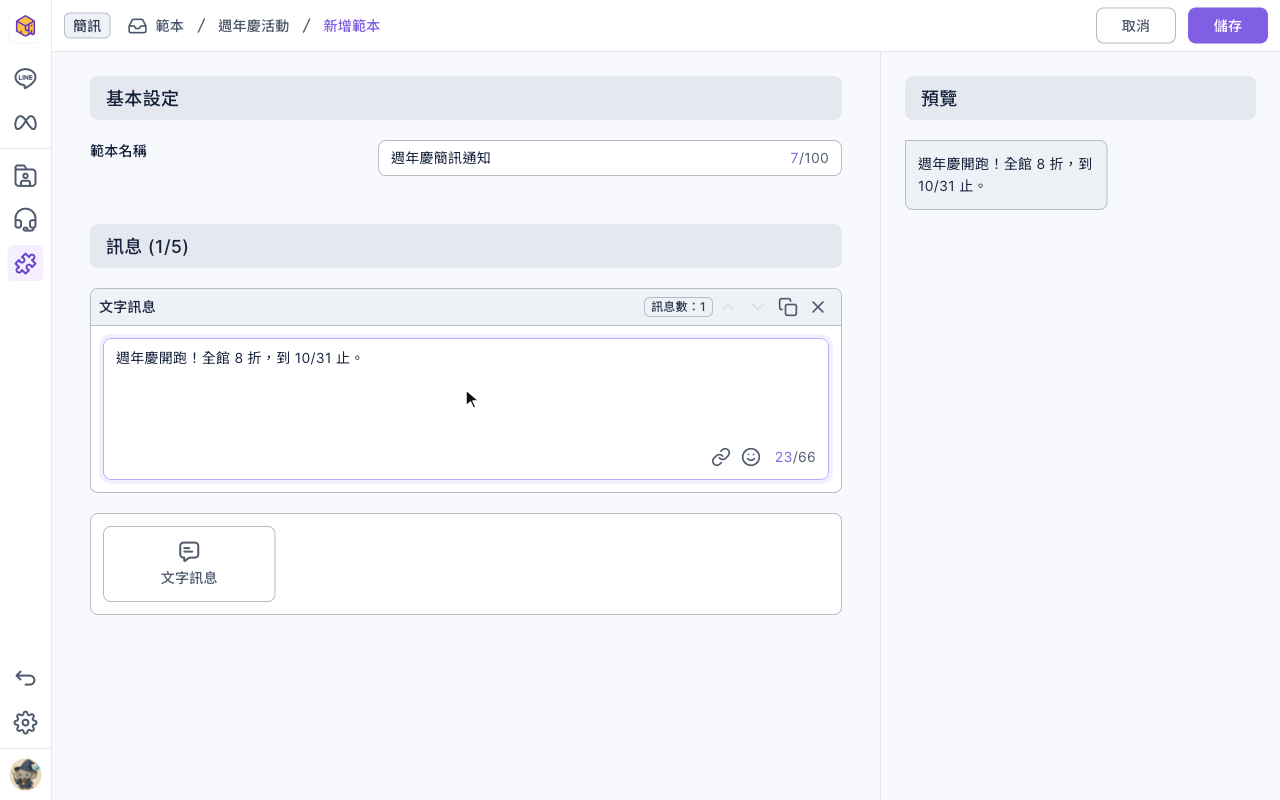Click the 23/66 character counter
The height and width of the screenshot is (800, 1280).
pyautogui.click(x=795, y=457)
